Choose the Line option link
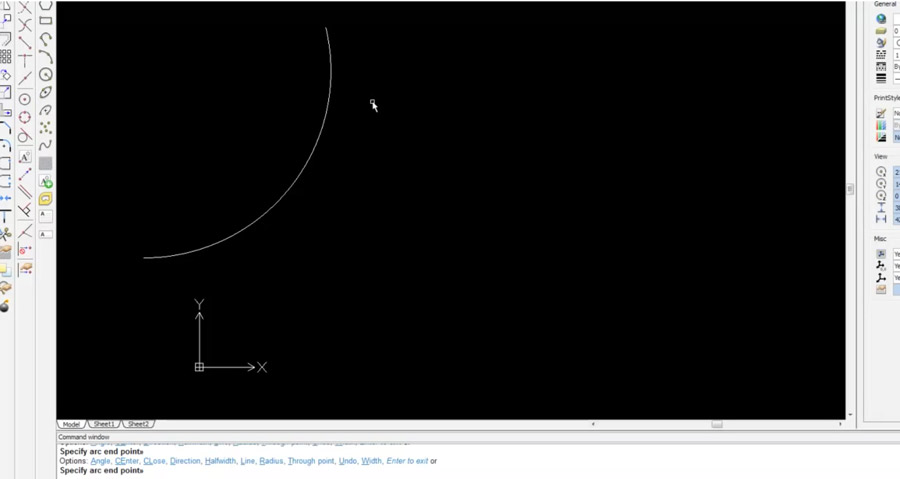 (247, 461)
